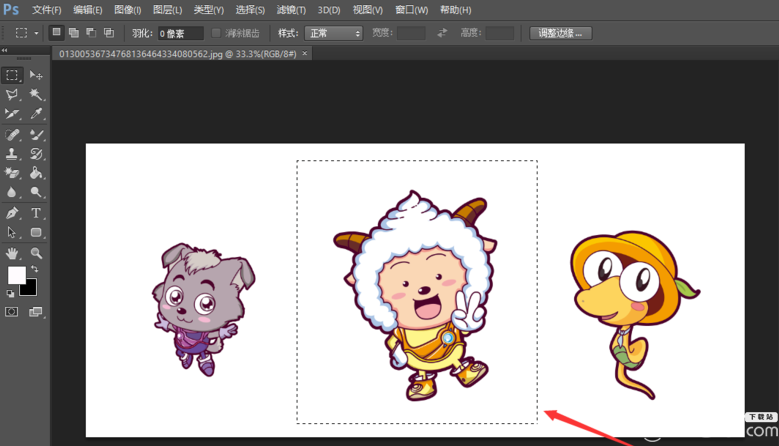The width and height of the screenshot is (779, 446).
Task: Choose Add to Selection mode
Action: (74, 33)
